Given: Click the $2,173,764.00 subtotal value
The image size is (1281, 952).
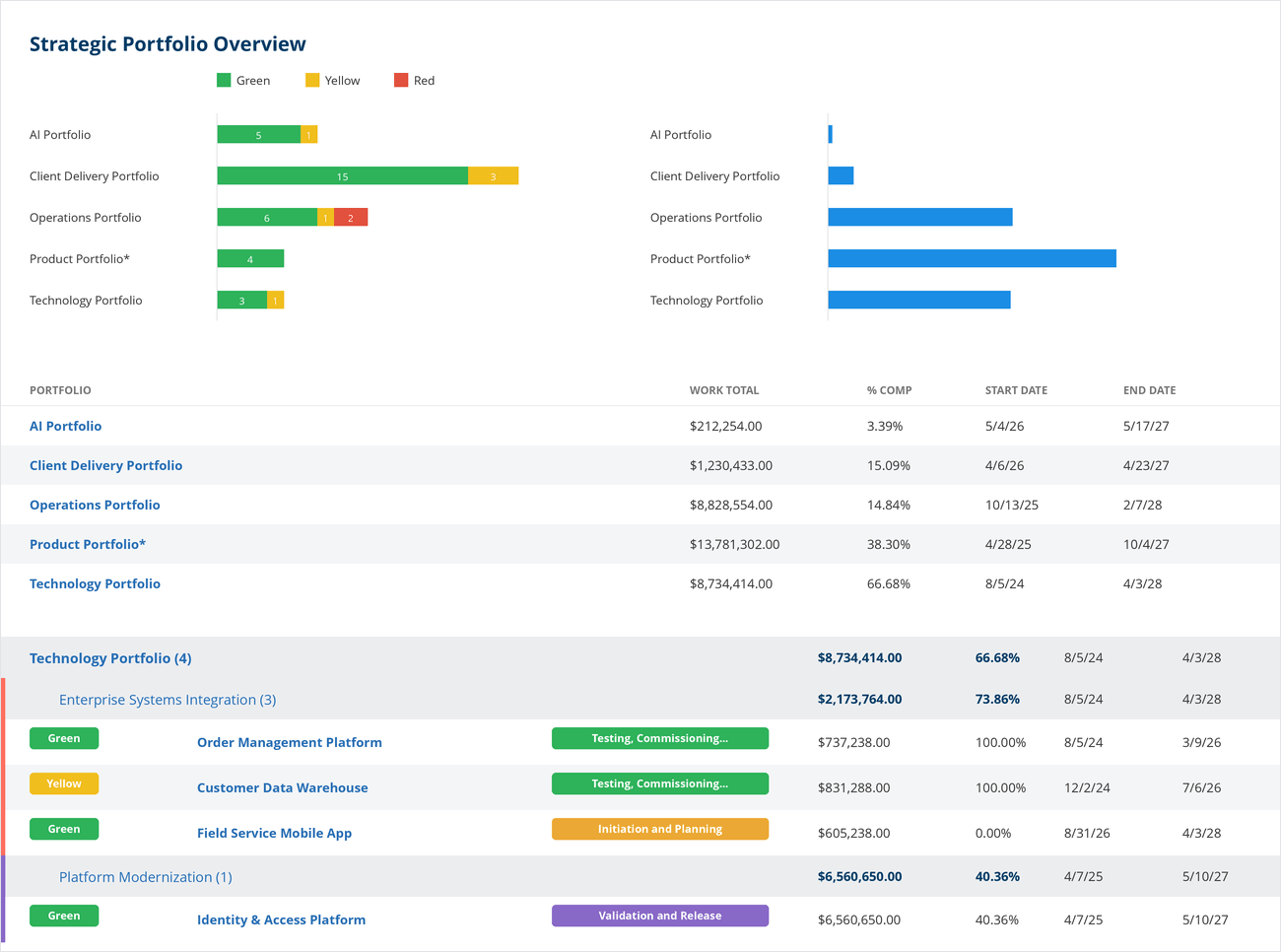Looking at the screenshot, I should click(x=860, y=699).
